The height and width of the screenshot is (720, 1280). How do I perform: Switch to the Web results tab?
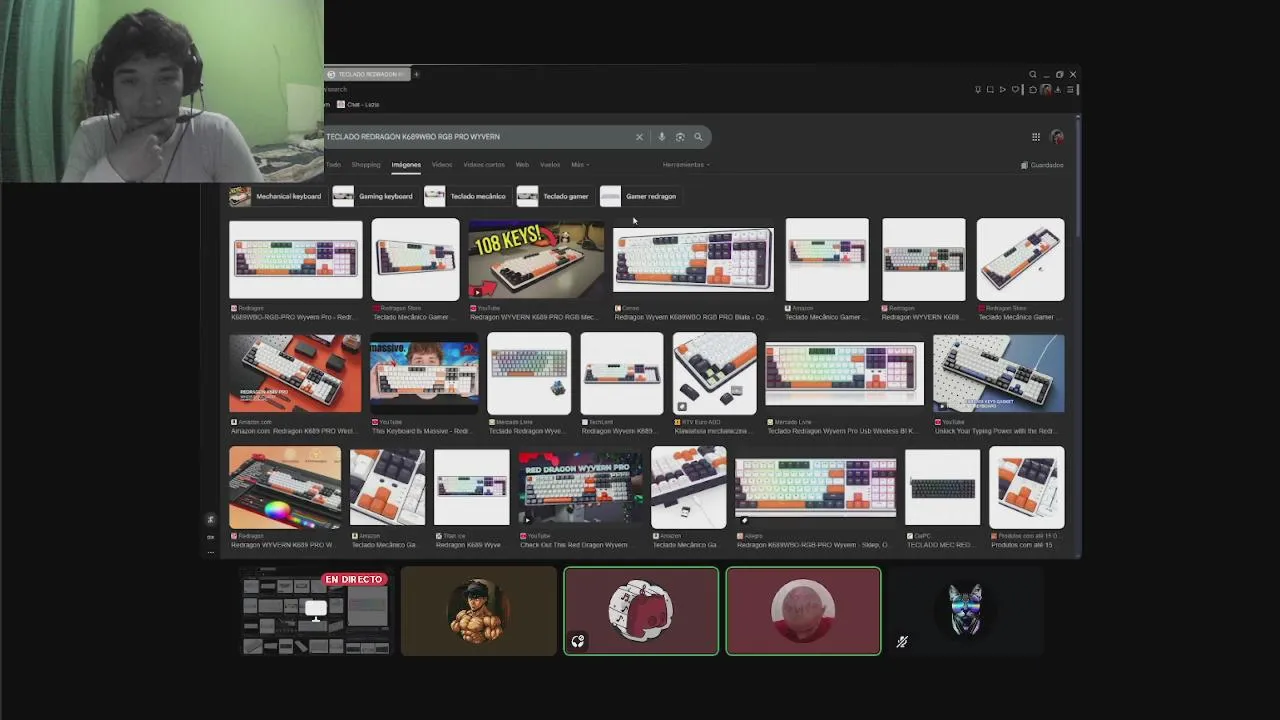click(522, 165)
